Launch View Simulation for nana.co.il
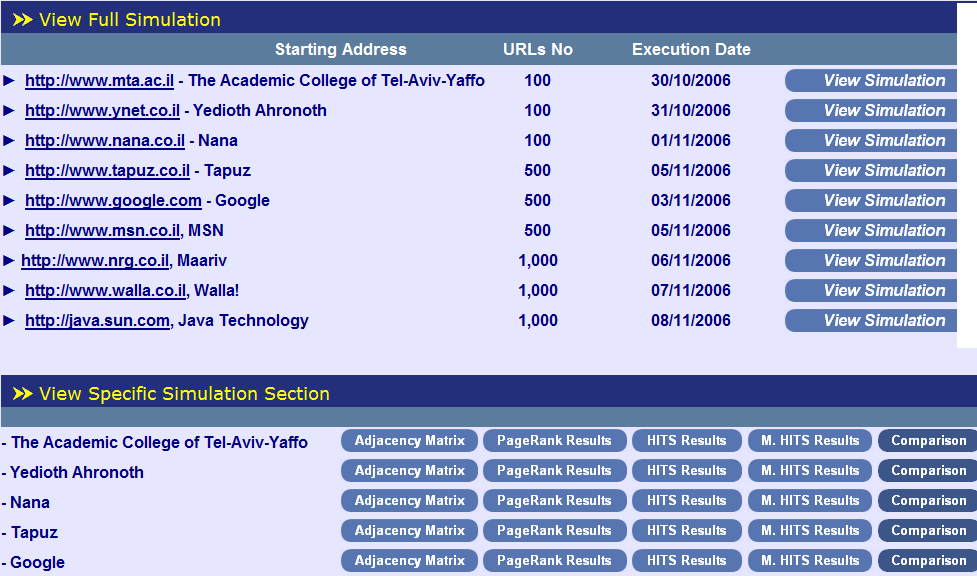977x576 pixels. [871, 140]
